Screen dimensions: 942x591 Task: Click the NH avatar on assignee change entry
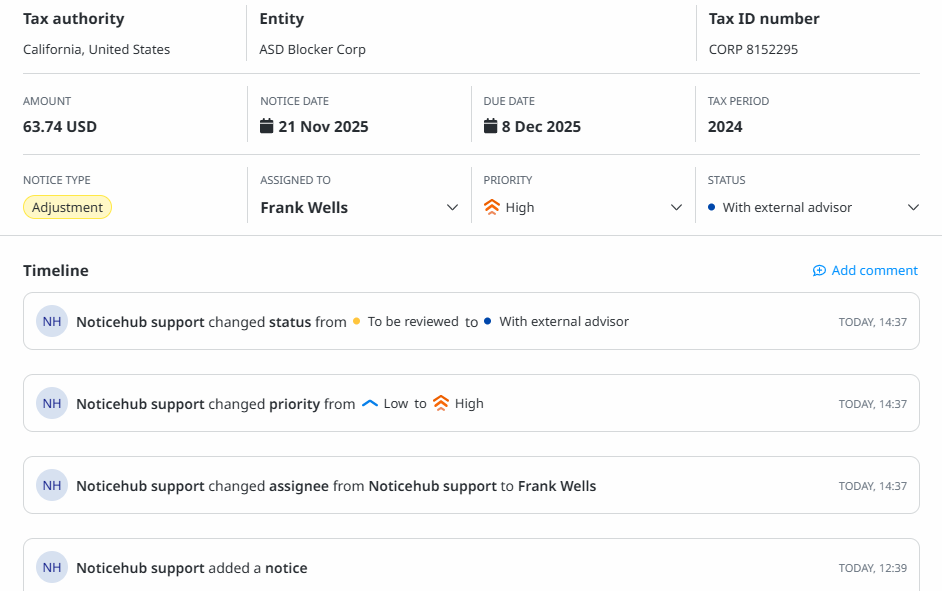click(52, 485)
